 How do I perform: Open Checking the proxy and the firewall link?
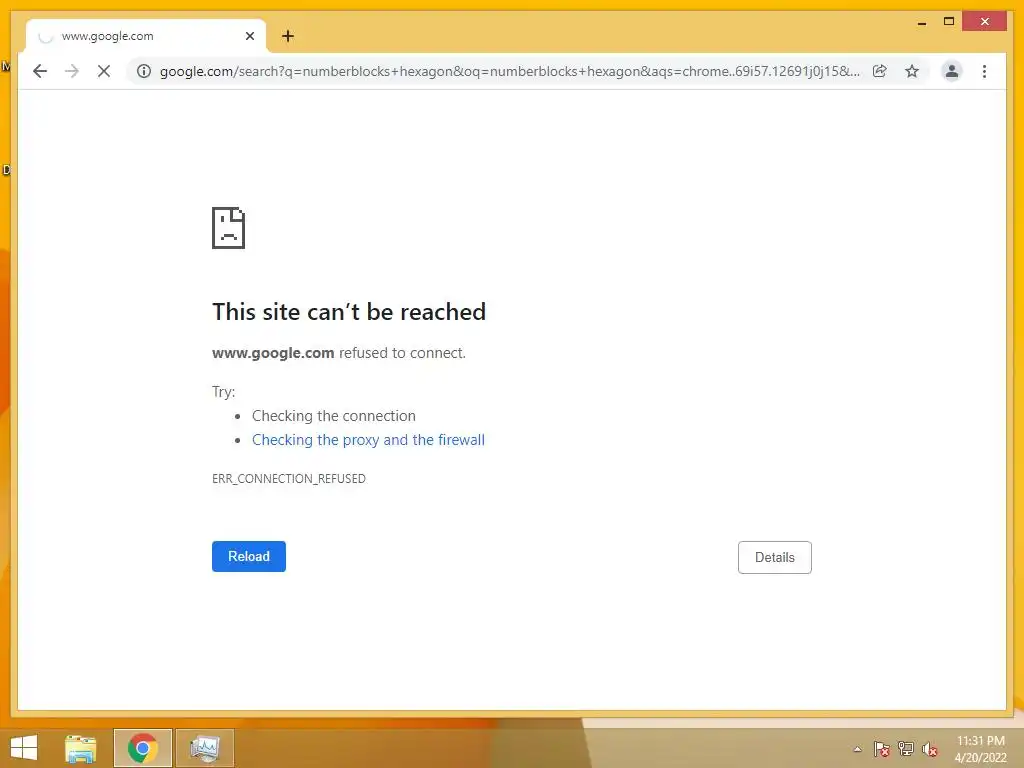(x=368, y=440)
